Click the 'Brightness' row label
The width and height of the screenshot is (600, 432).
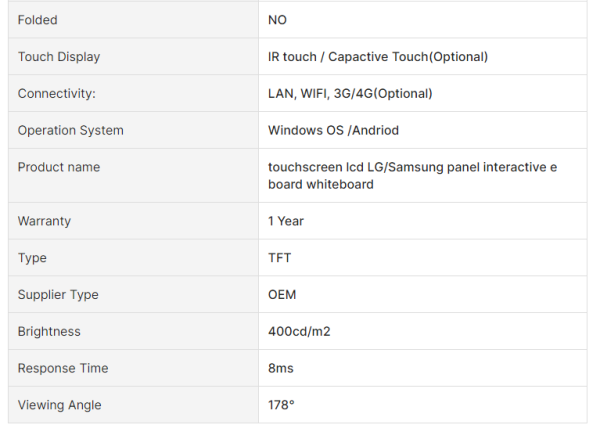click(x=49, y=332)
